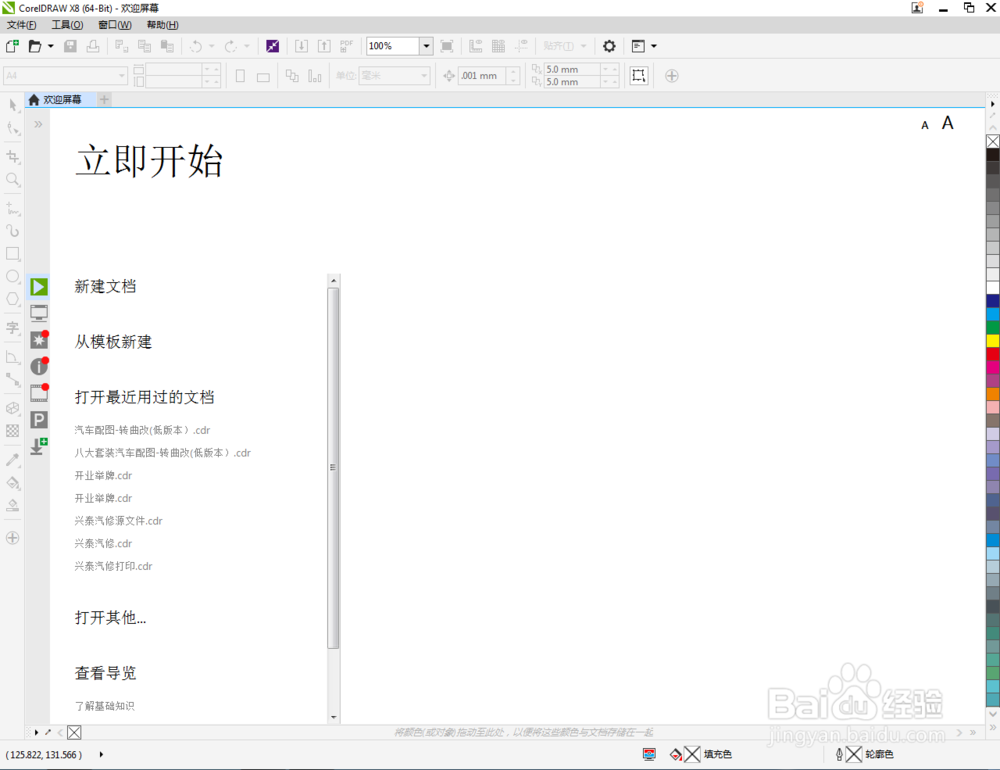1000x770 pixels.
Task: Open recent file 汽车配图-转曲改(低版本).cdr
Action: (x=142, y=430)
